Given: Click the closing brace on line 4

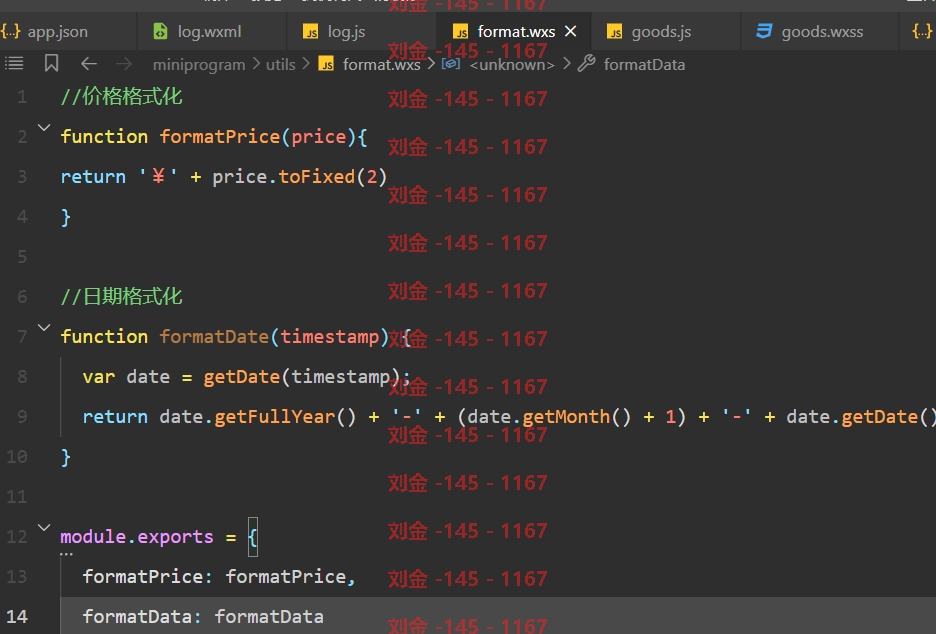Looking at the screenshot, I should (66, 217).
